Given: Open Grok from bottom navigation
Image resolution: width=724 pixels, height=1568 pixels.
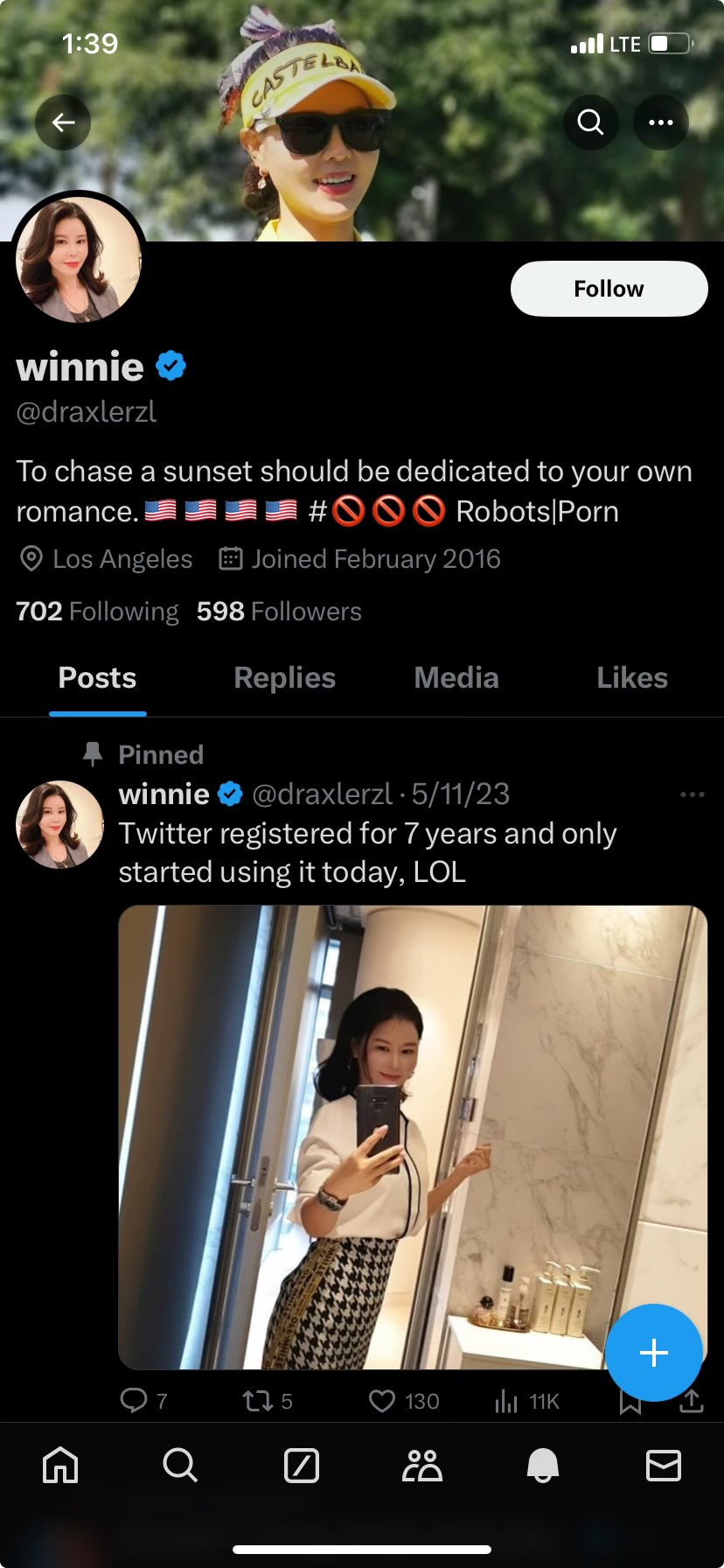Looking at the screenshot, I should (302, 1465).
